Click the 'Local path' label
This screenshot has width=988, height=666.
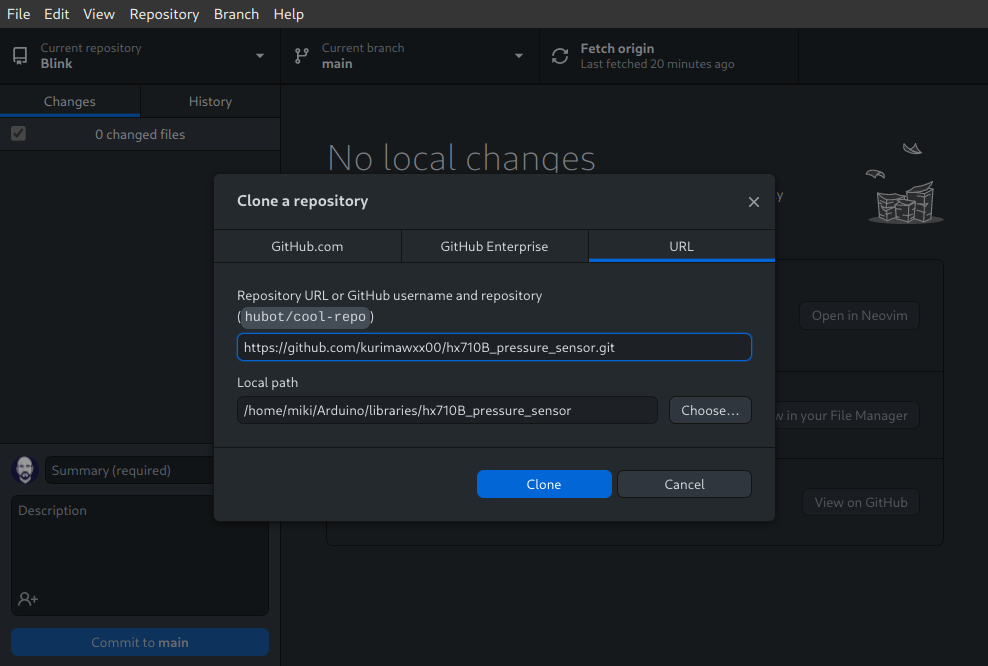pyautogui.click(x=267, y=382)
